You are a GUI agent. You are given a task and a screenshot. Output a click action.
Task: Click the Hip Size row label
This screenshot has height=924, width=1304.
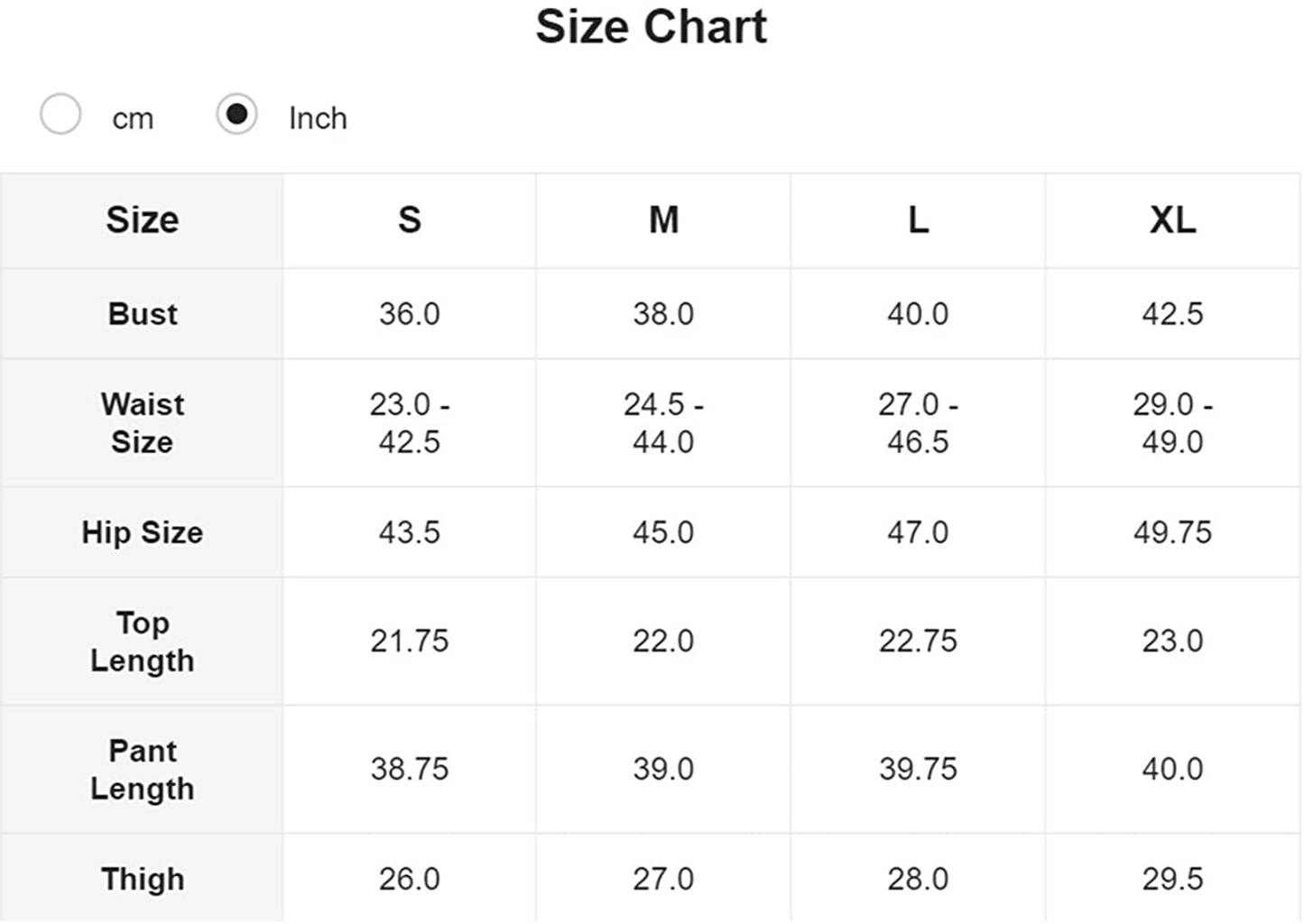point(143,532)
